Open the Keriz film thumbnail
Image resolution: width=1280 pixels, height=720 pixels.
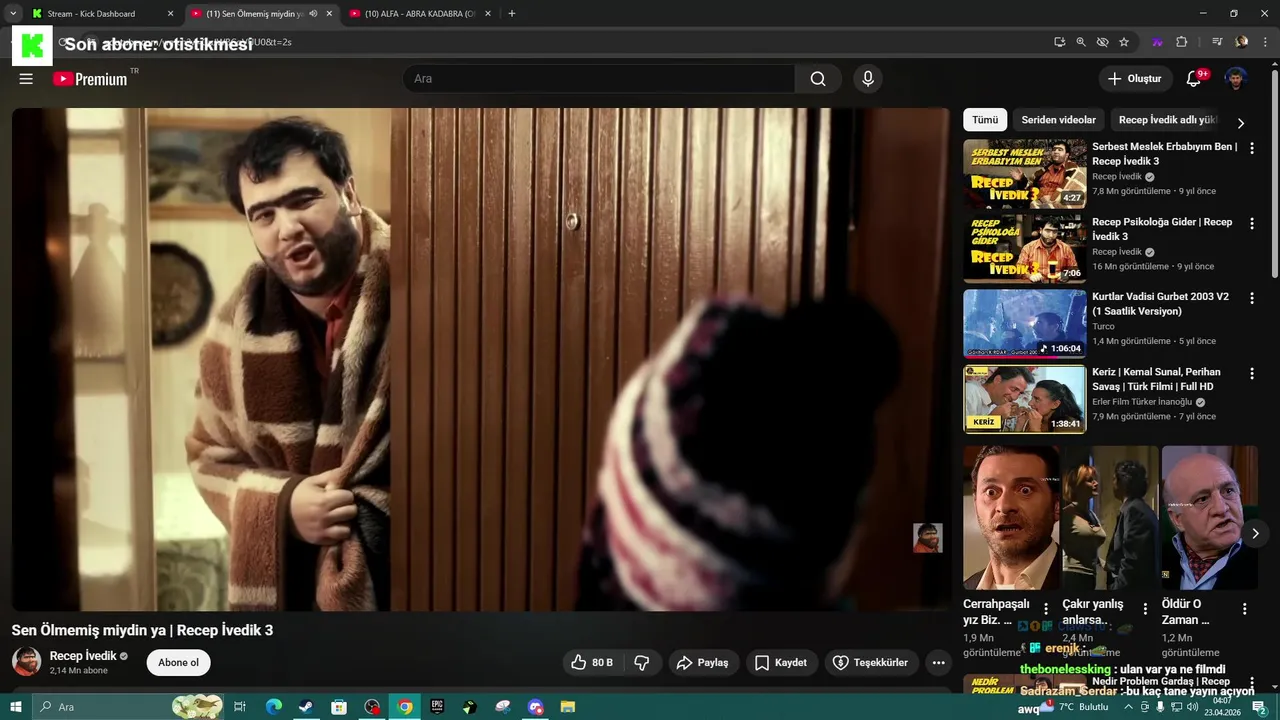(x=1024, y=398)
